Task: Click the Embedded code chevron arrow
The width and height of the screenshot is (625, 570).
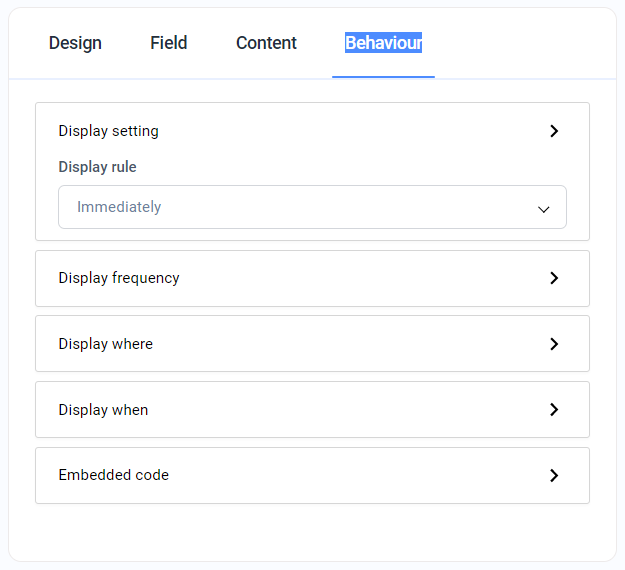Action: pyautogui.click(x=554, y=476)
